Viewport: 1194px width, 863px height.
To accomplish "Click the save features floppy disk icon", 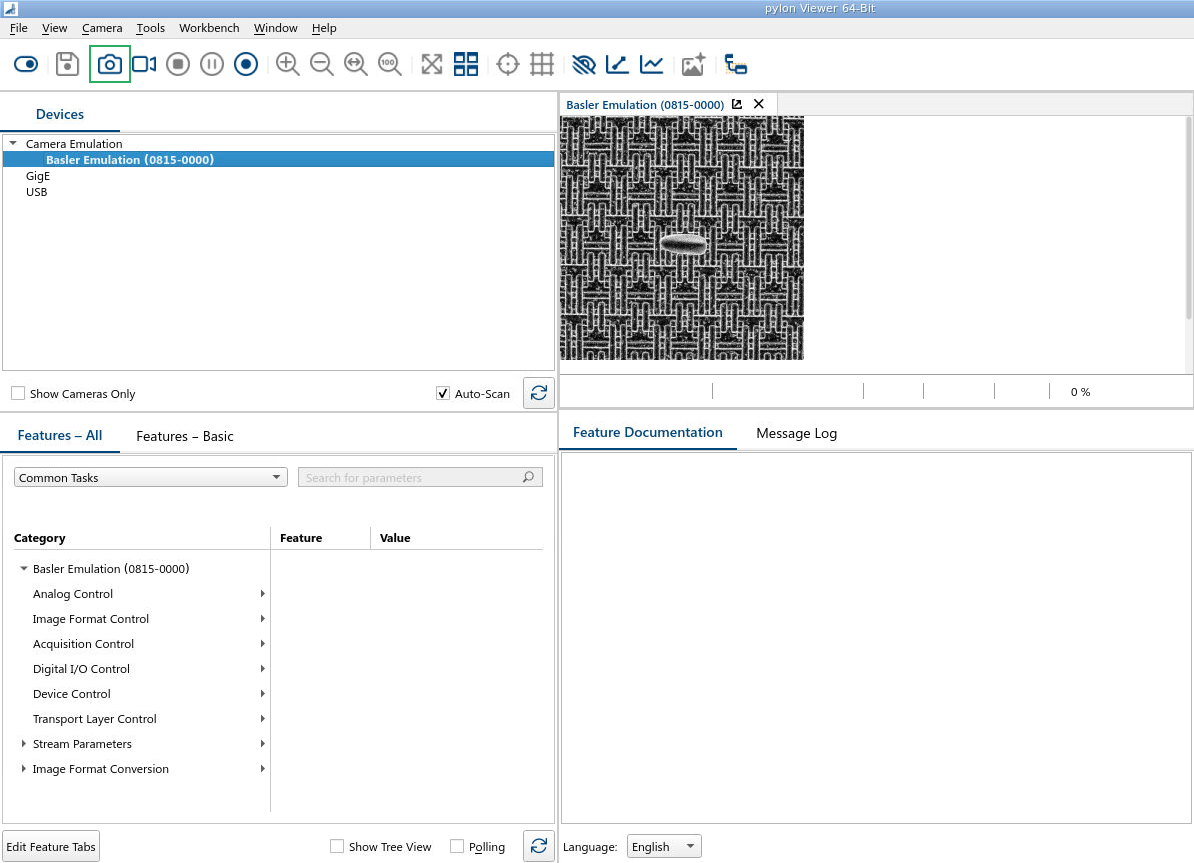I will pyautogui.click(x=67, y=64).
